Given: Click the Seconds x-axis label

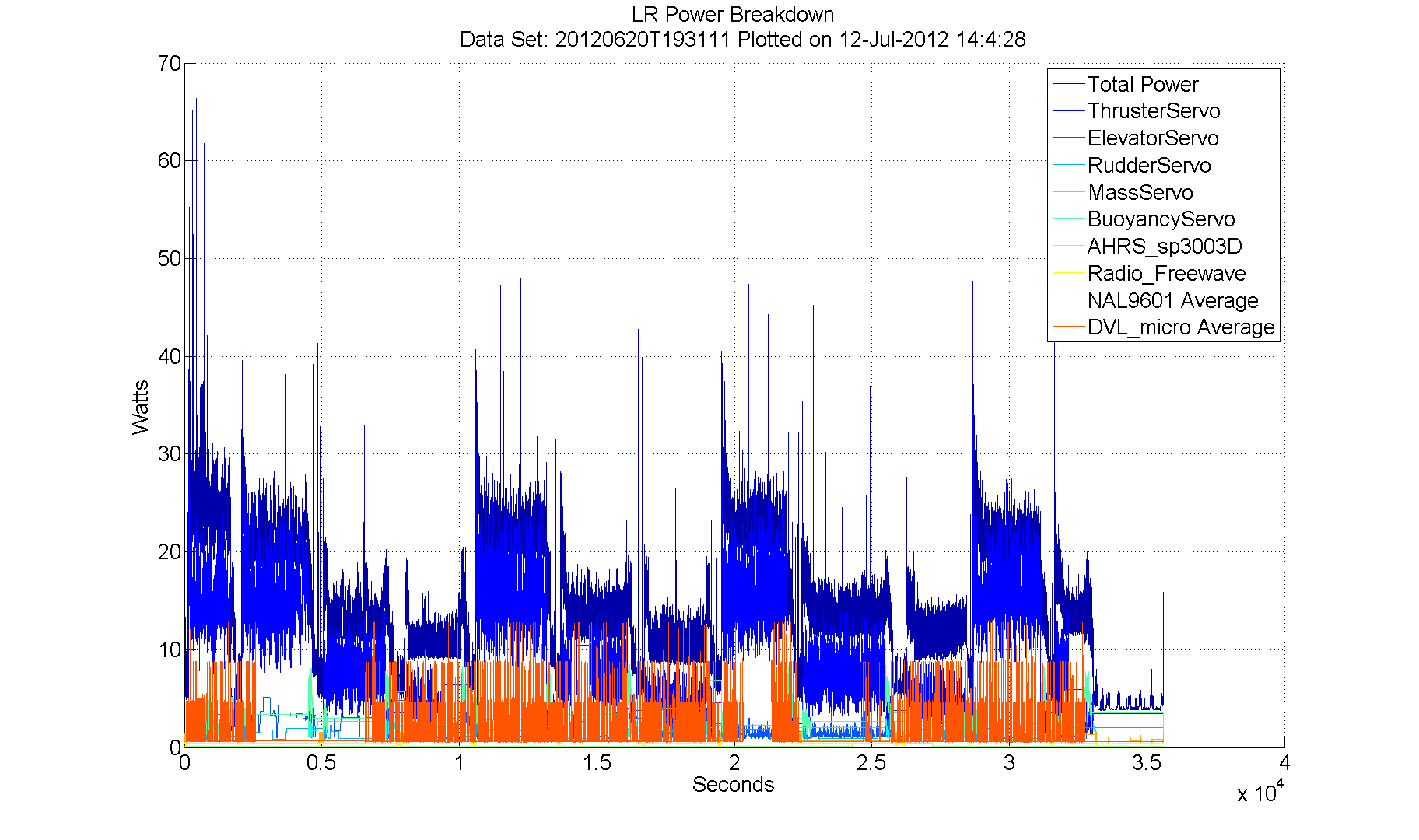Looking at the screenshot, I should click(x=733, y=785).
